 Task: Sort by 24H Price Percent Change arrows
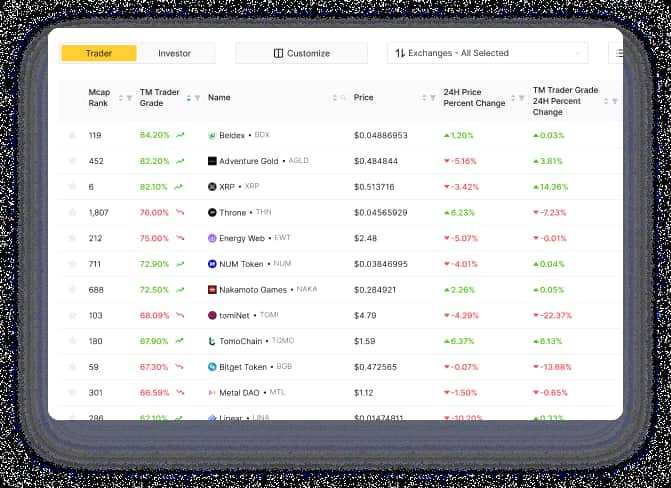513,98
